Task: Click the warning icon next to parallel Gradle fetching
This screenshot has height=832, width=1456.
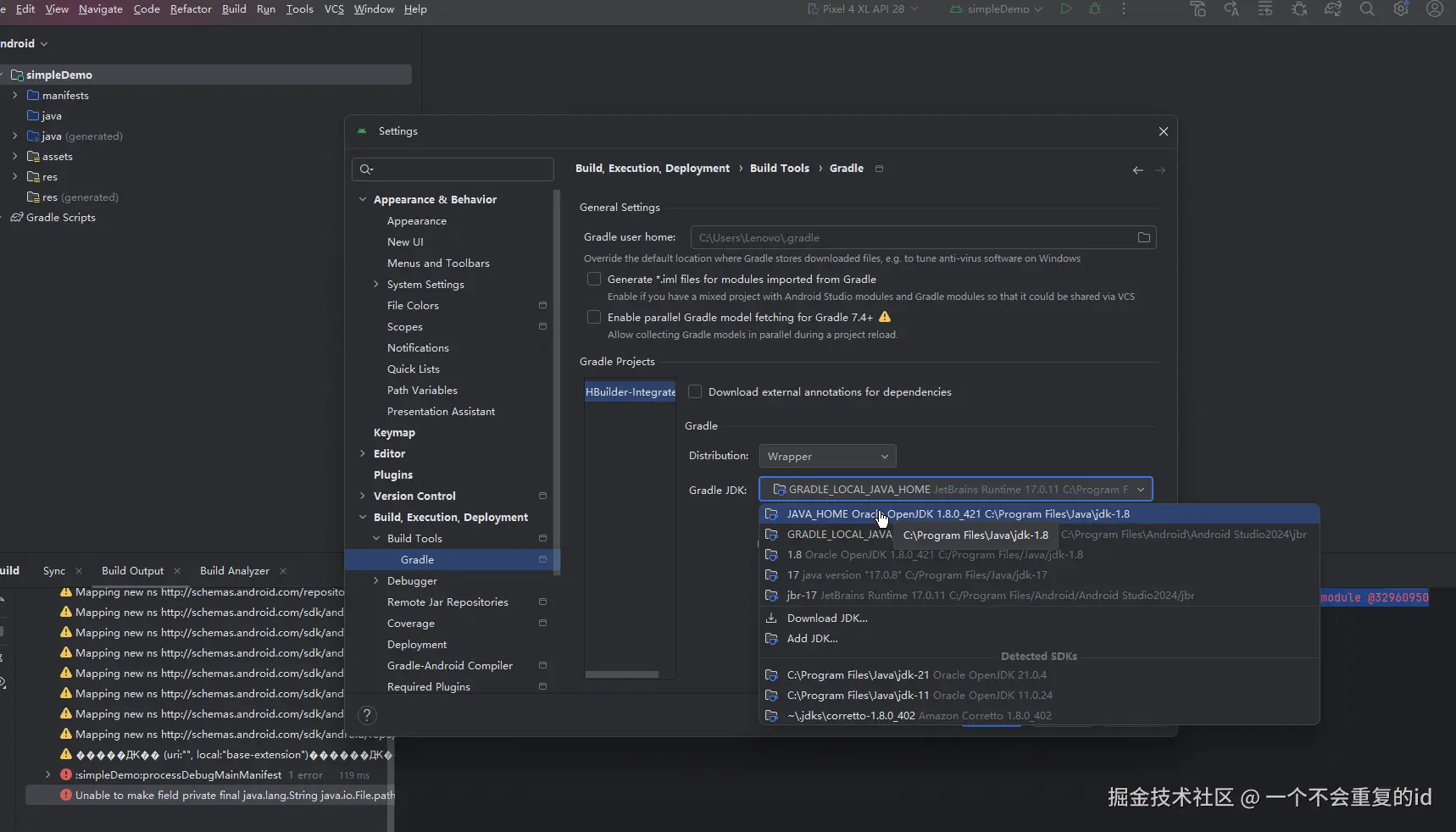Action: click(885, 317)
